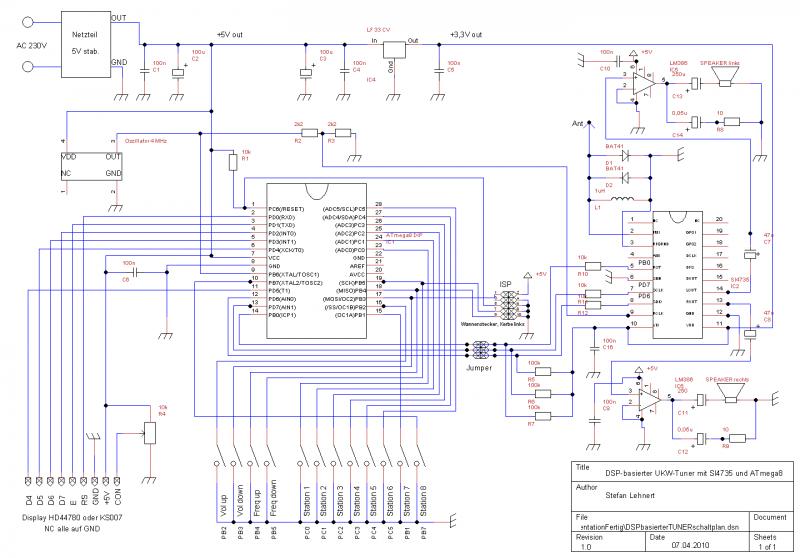Click the Oszillator 4MHz component box

tap(86, 166)
